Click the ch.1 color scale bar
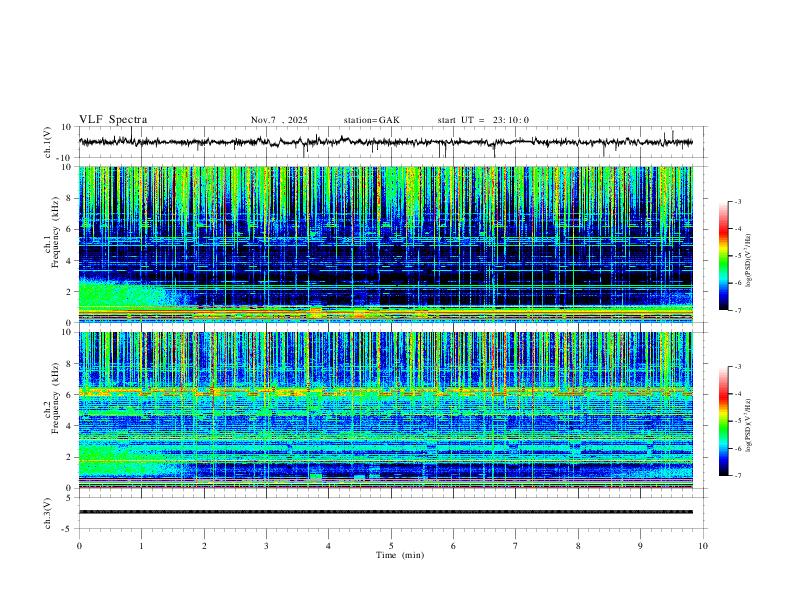The width and height of the screenshot is (792, 612). (723, 256)
